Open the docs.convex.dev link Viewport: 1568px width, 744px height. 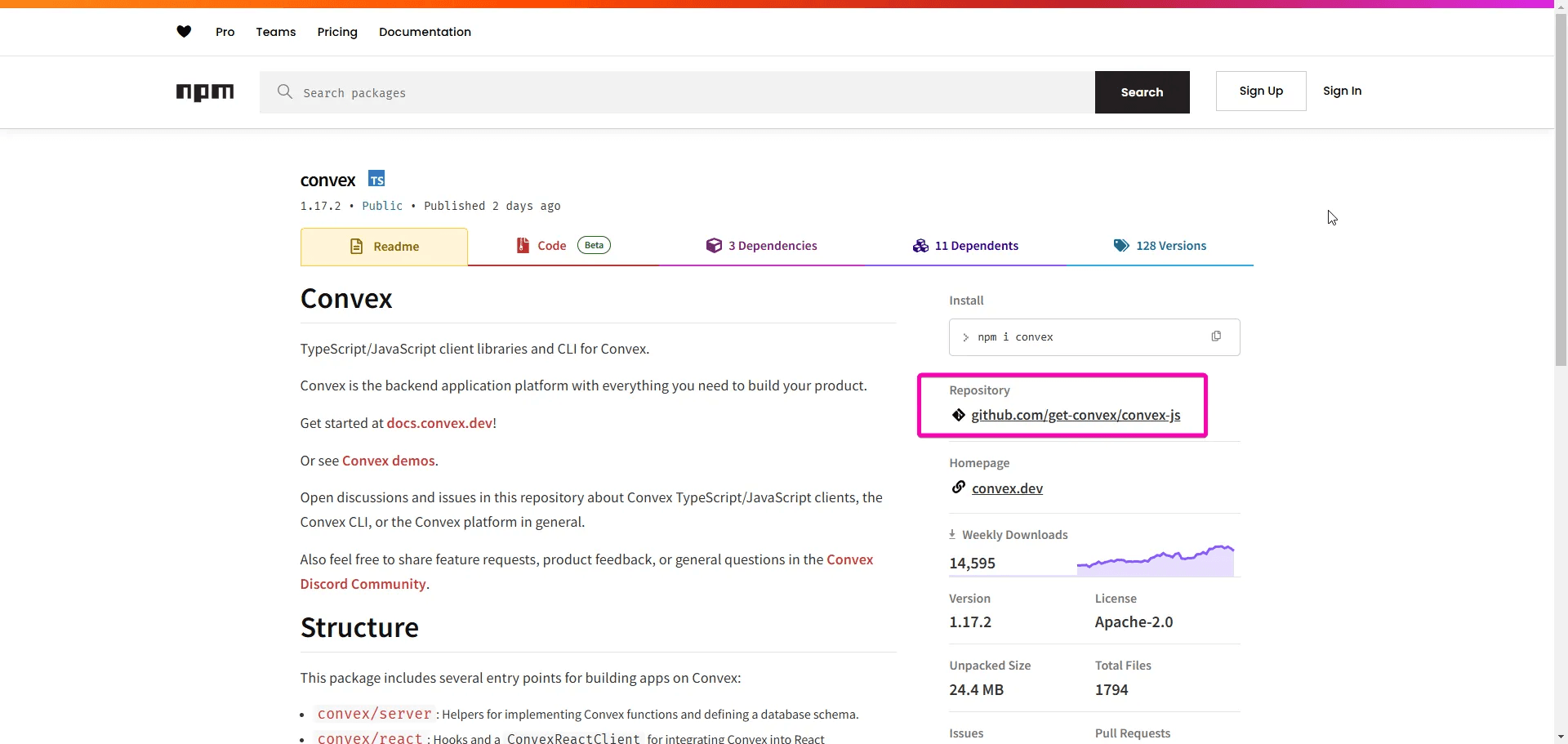(439, 423)
